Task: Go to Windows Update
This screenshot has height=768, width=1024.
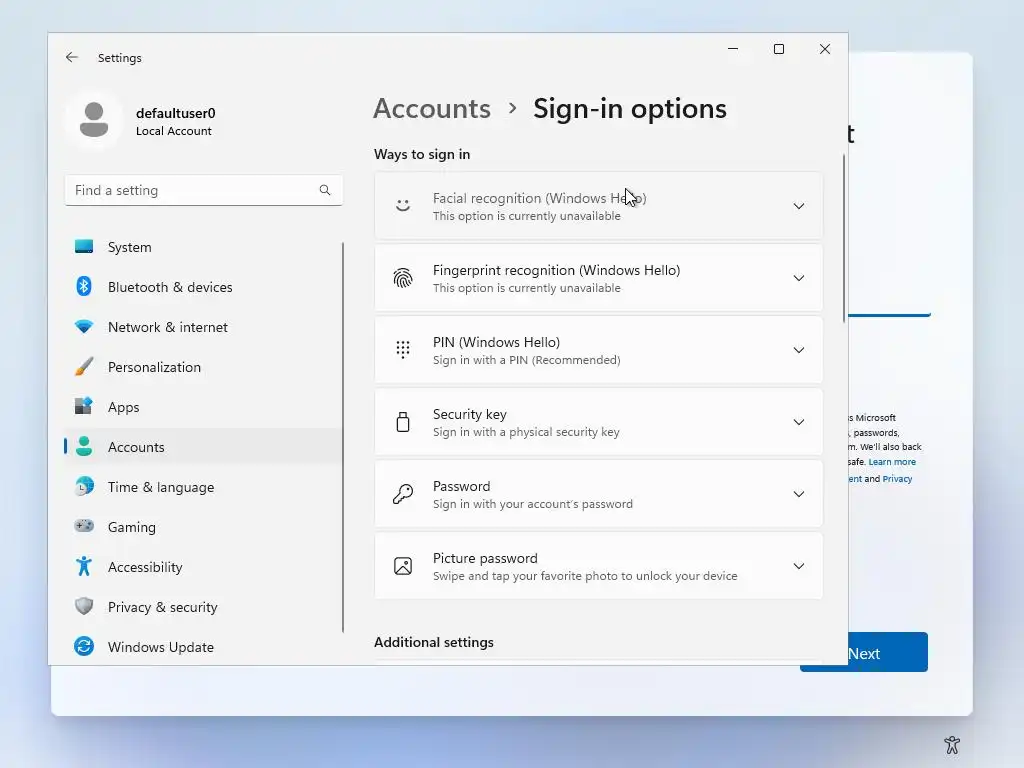Action: tap(203, 647)
